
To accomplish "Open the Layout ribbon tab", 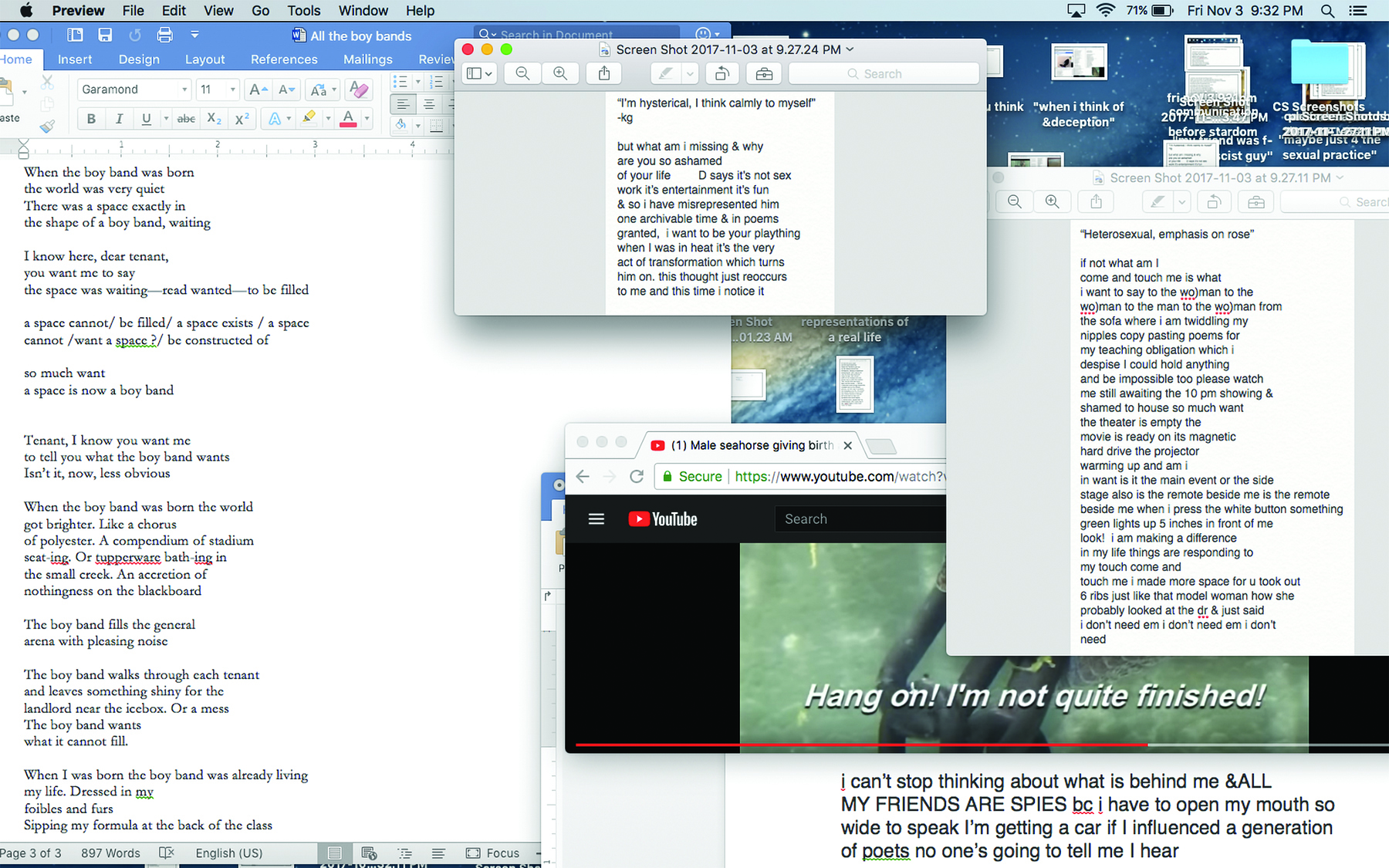I will pyautogui.click(x=204, y=59).
